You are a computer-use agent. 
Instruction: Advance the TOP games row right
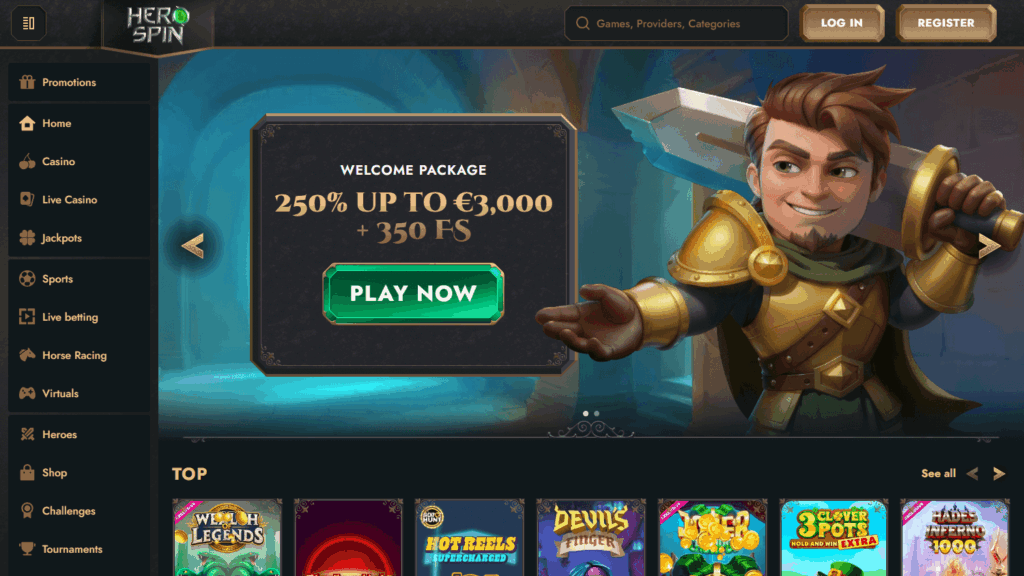(999, 473)
